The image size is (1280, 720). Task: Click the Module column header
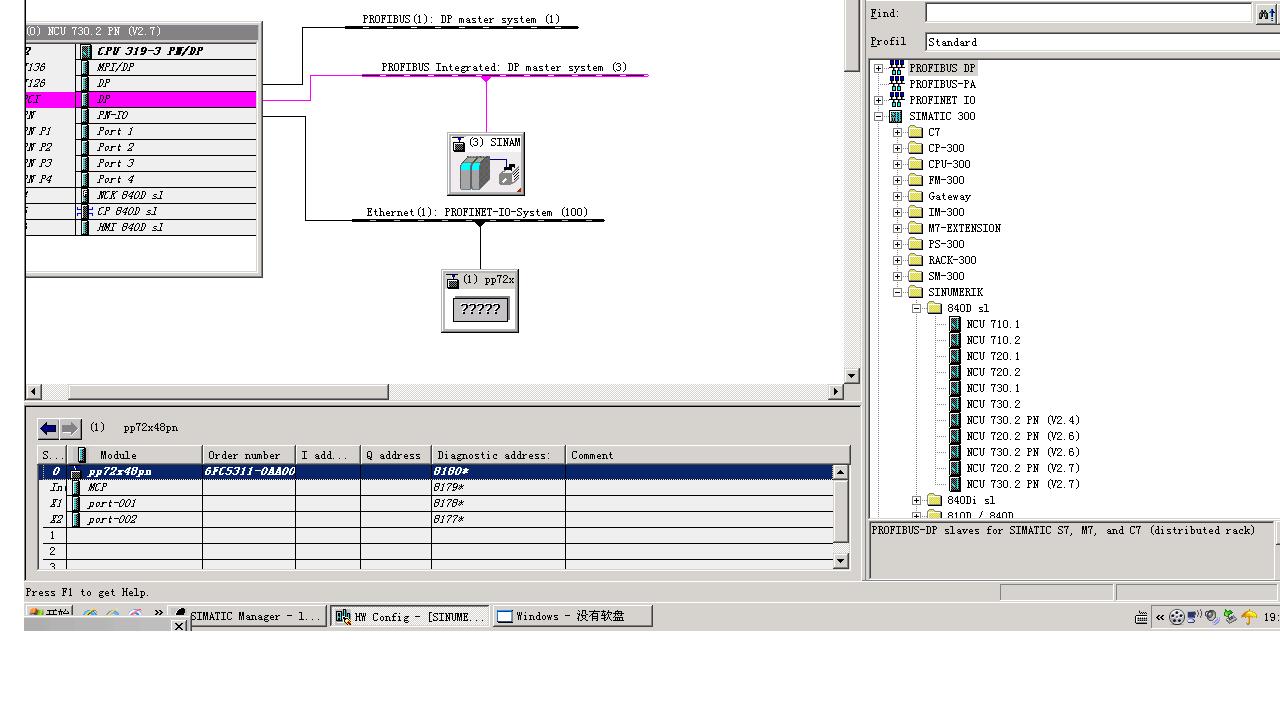(135, 455)
